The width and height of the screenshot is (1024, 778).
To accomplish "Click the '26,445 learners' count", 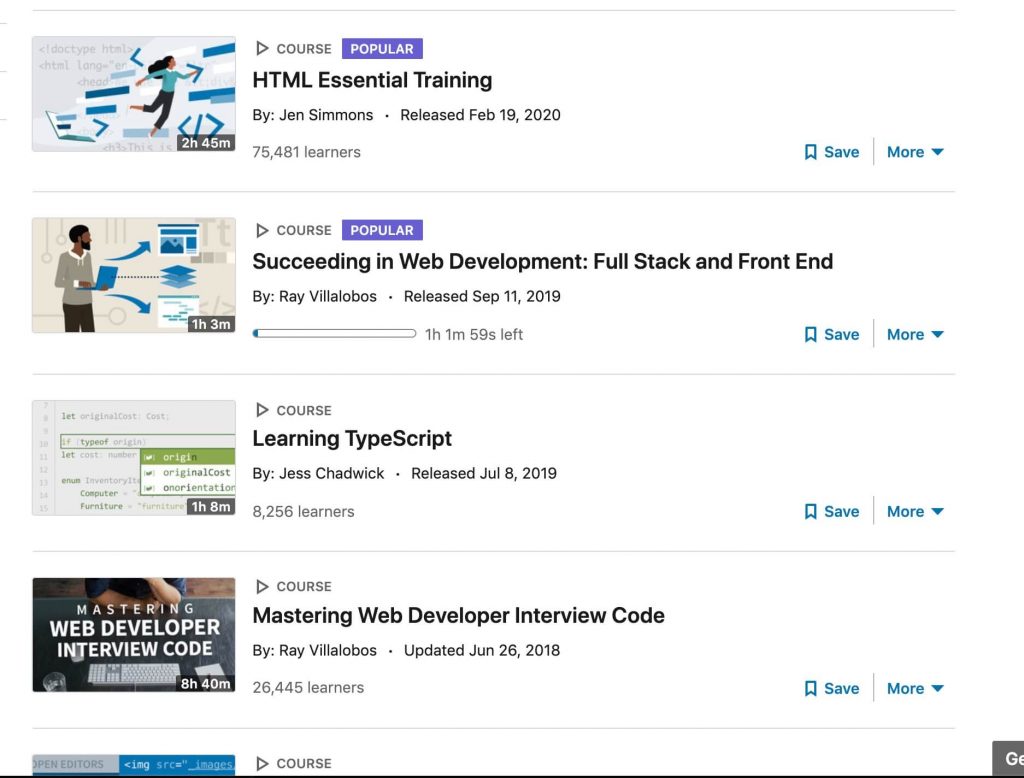I will [x=308, y=688].
